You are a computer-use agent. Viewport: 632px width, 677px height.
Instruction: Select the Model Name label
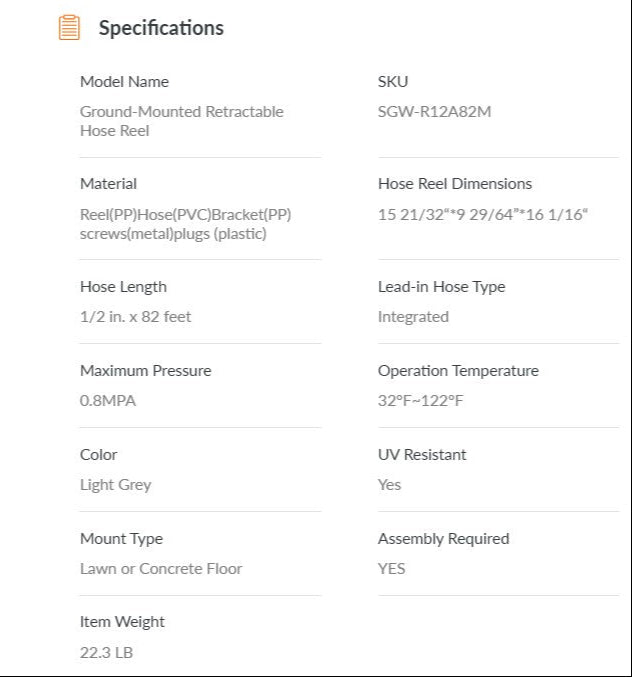[x=124, y=82]
